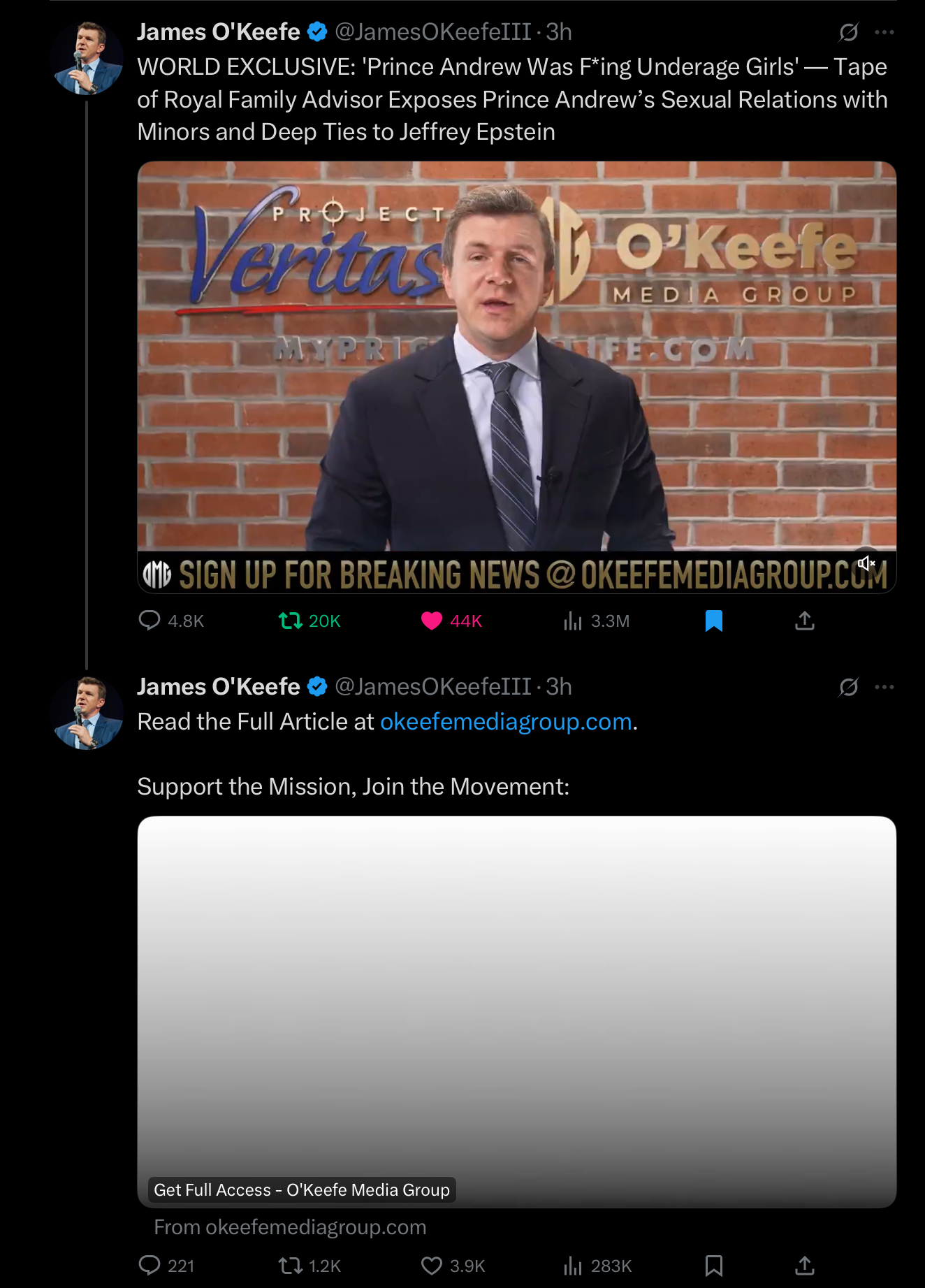Viewport: 925px width, 1288px height.
Task: Open the Get Full Access link card
Action: click(517, 1012)
